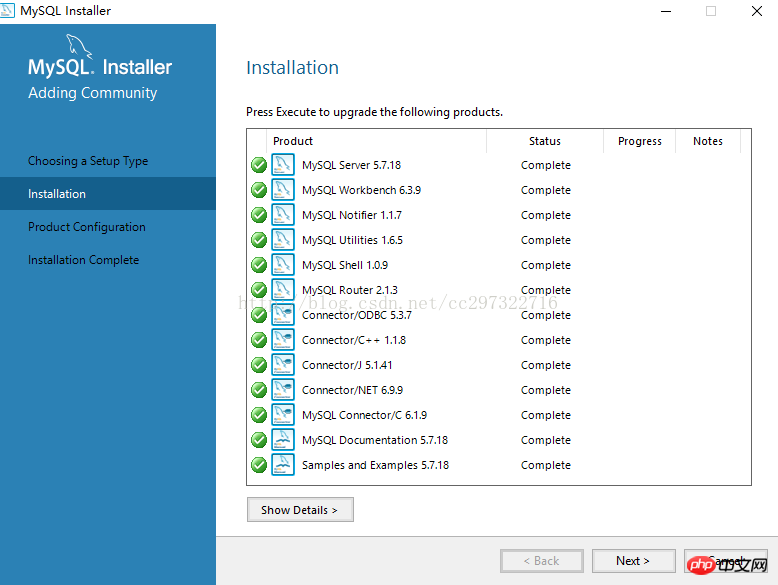Click the MySQL Utilities 1.6.5 product icon
Image resolution: width=778 pixels, height=585 pixels.
283,240
